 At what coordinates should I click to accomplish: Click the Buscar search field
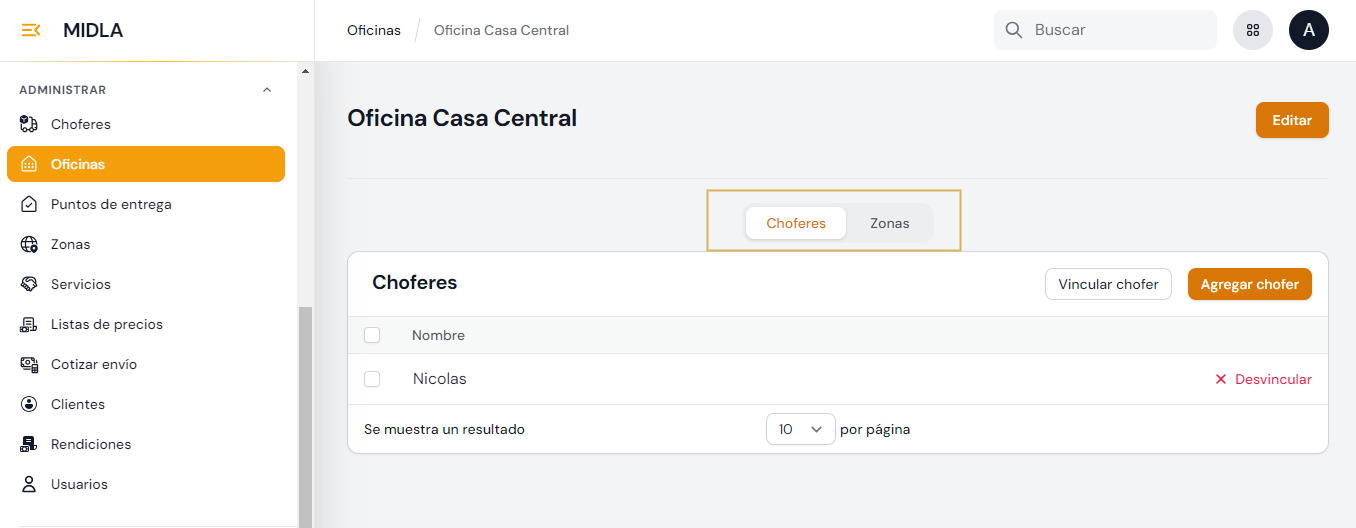1115,30
